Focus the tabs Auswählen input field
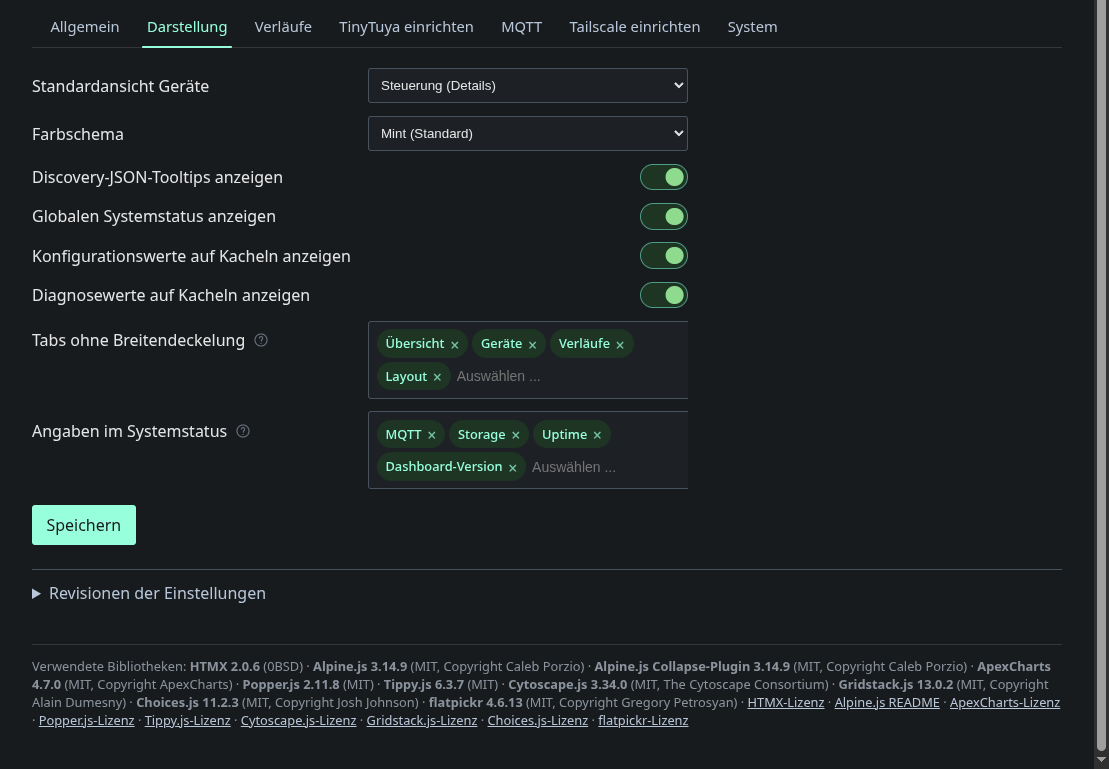Image resolution: width=1109 pixels, height=769 pixels. pos(499,376)
